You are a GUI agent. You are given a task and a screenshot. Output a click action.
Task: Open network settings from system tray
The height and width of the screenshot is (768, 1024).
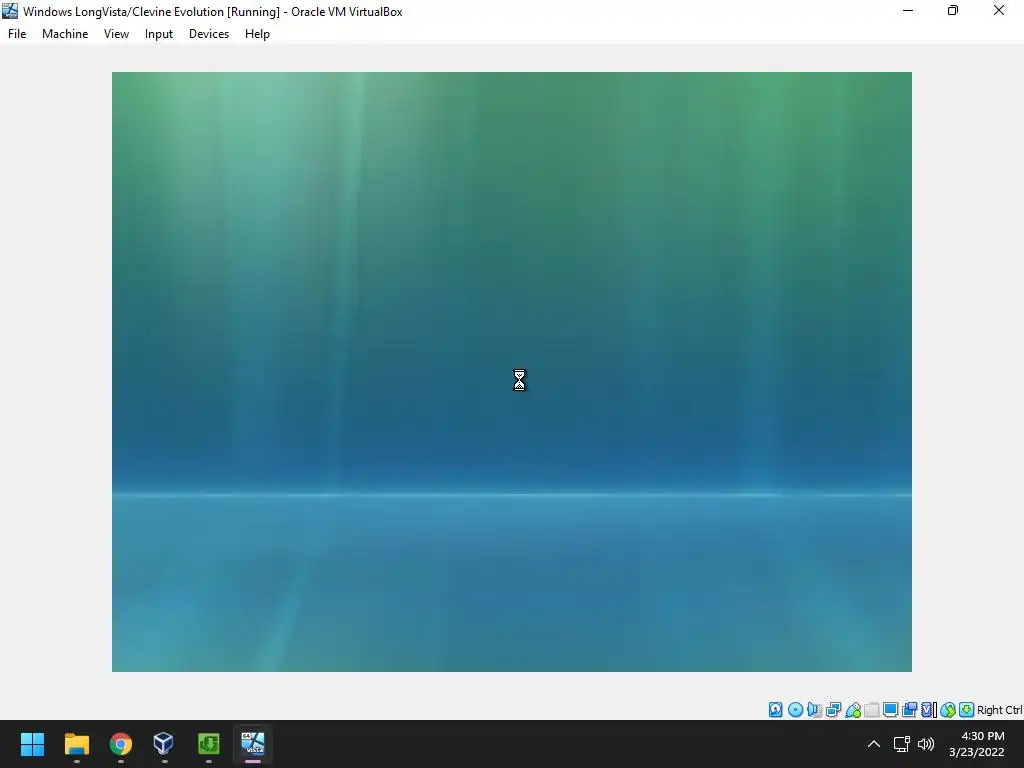click(x=902, y=744)
